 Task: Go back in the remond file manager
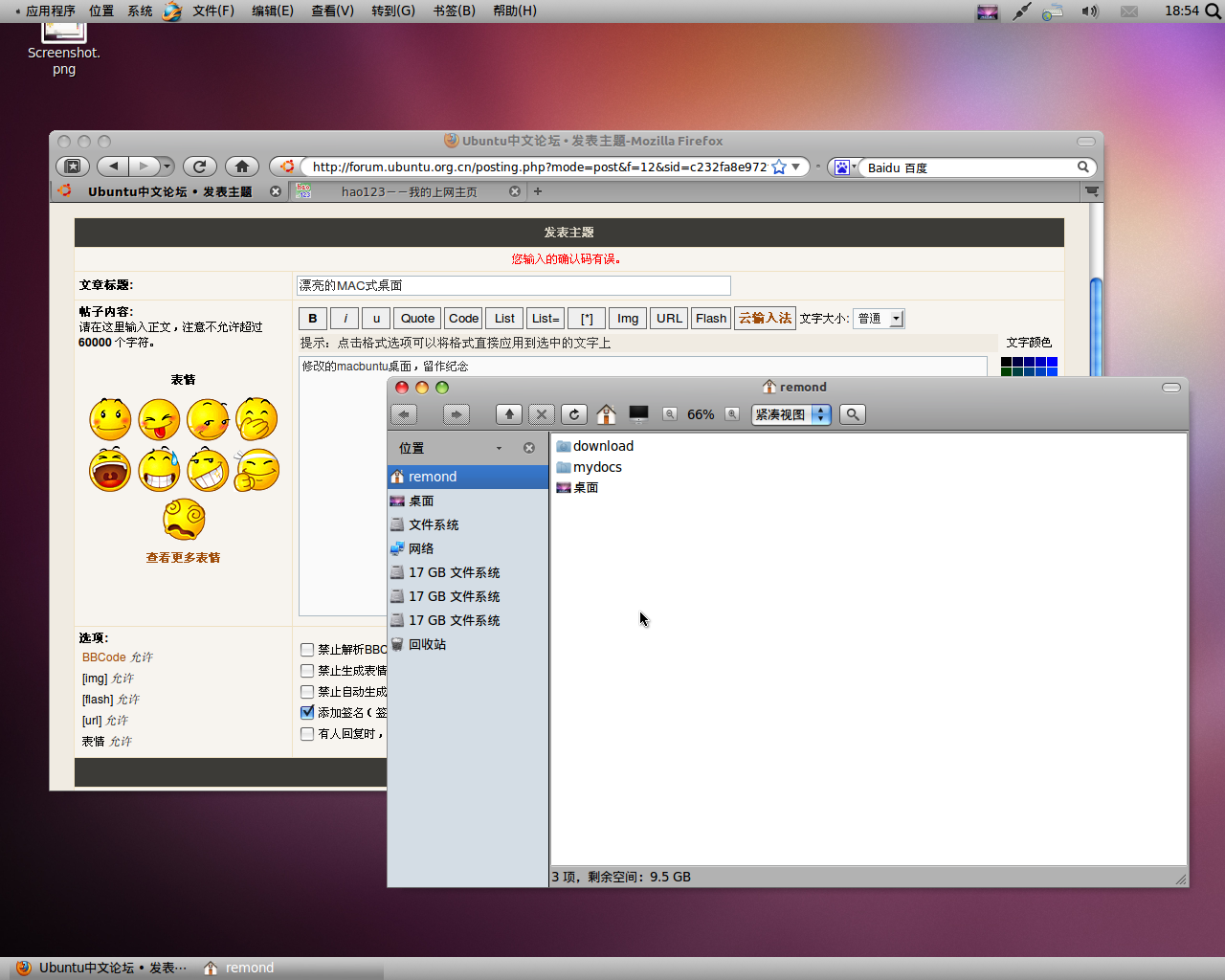point(404,414)
